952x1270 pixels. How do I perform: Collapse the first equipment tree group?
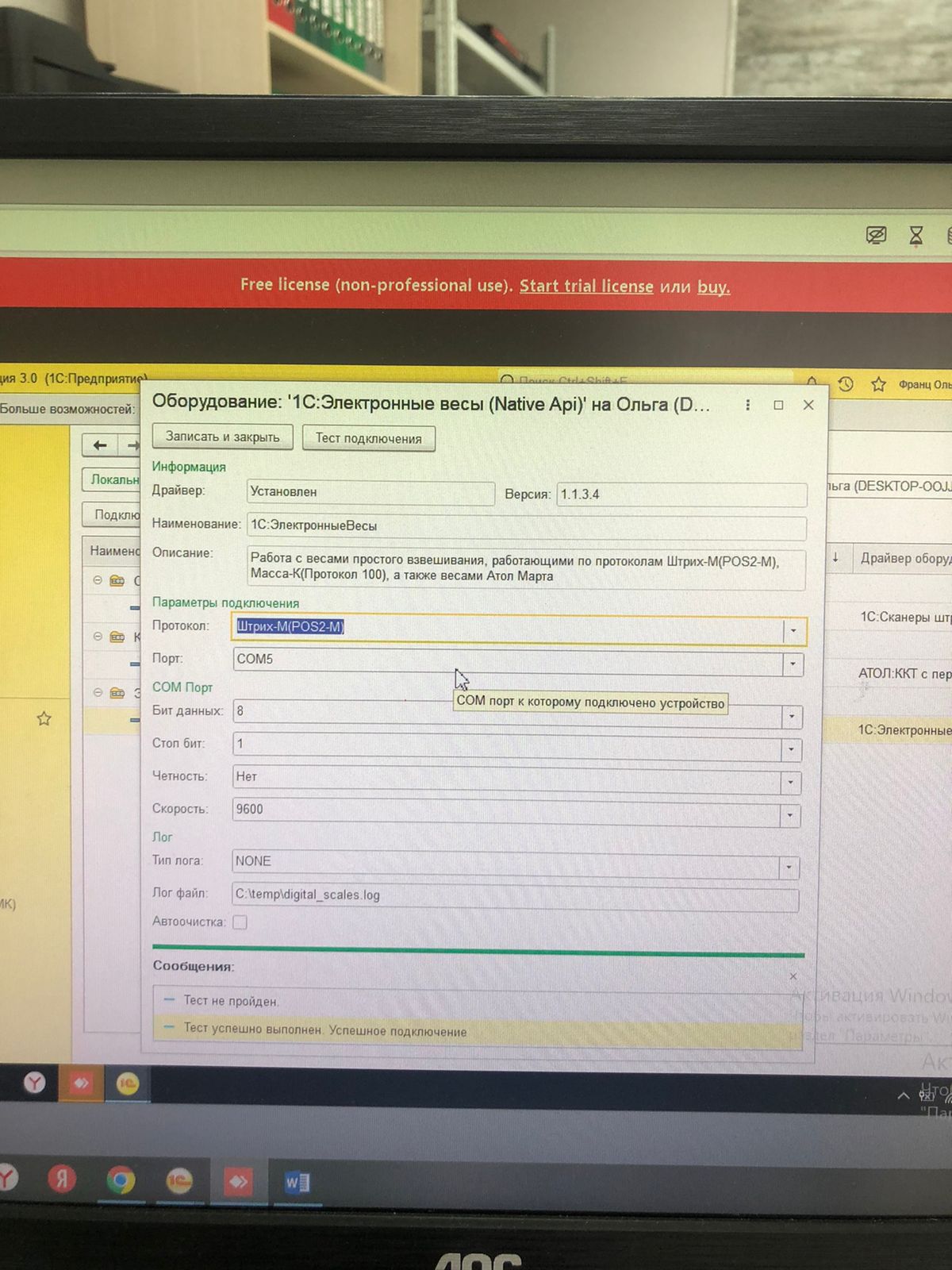tap(98, 580)
